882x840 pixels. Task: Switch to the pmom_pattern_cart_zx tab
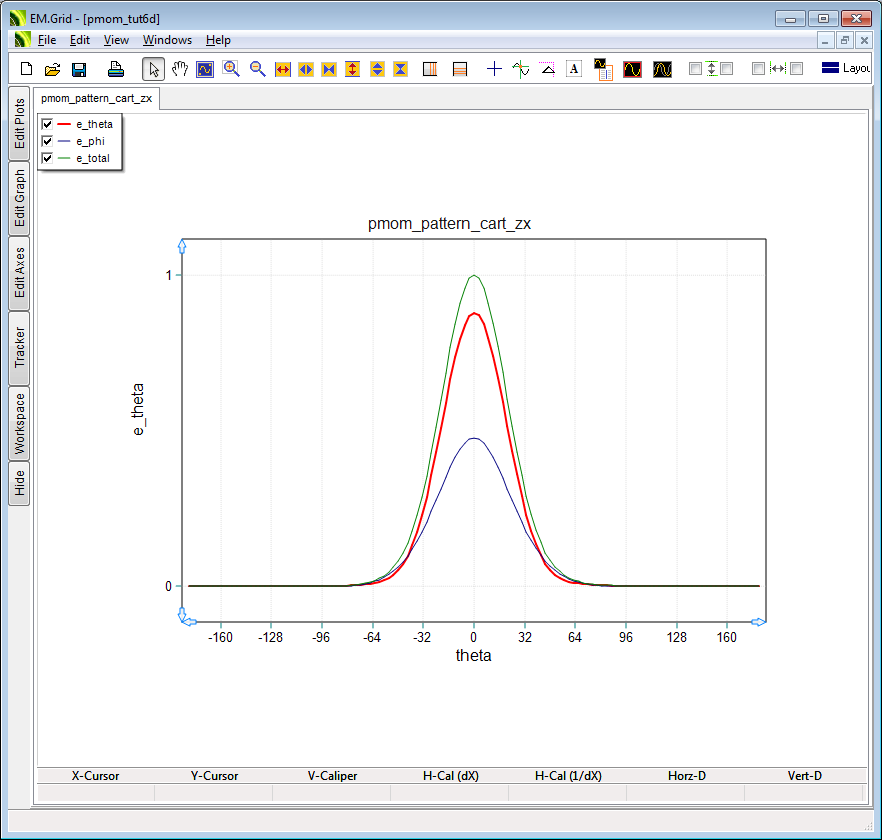tap(97, 99)
